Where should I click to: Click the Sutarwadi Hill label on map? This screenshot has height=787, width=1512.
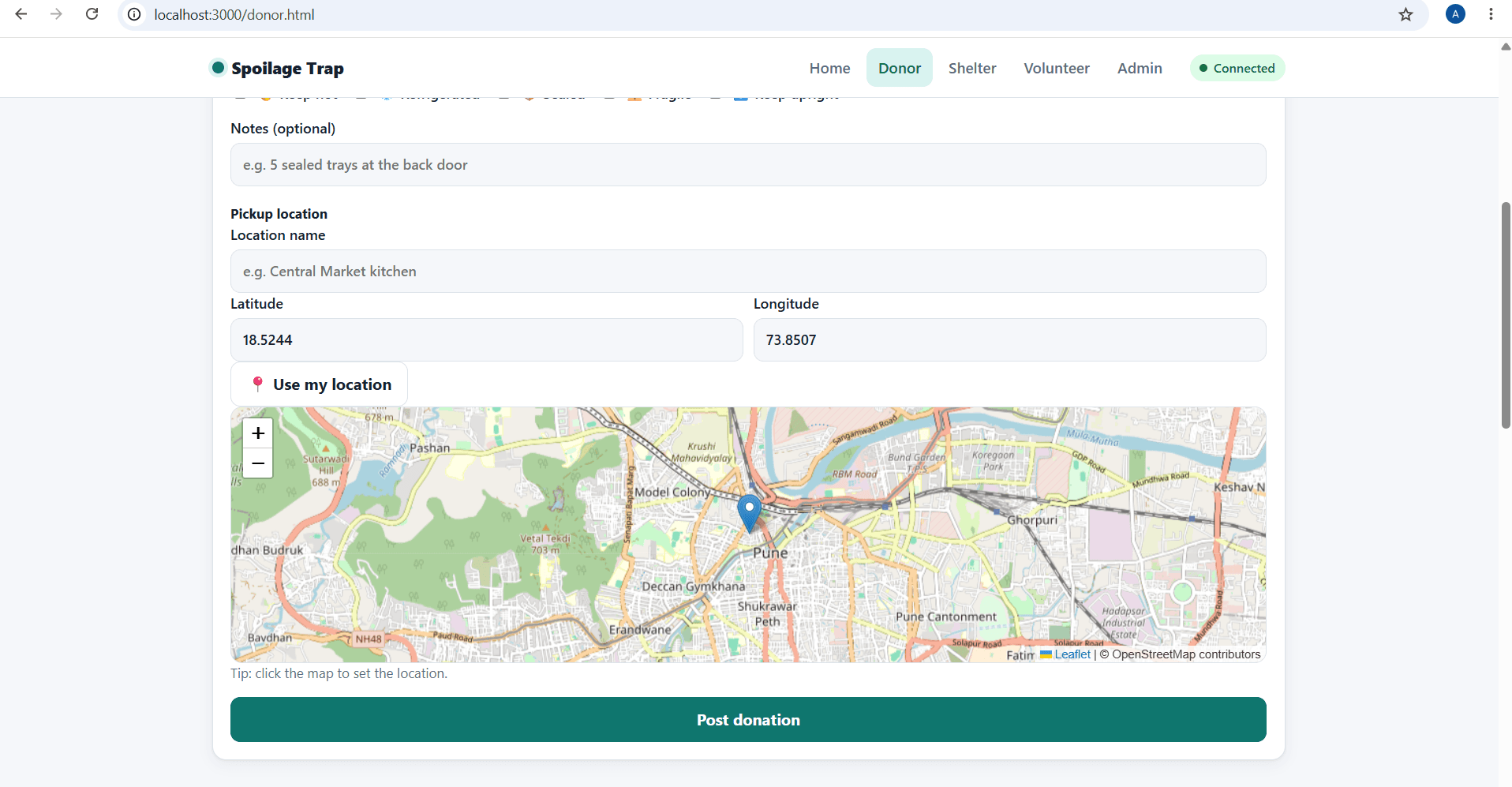(326, 470)
